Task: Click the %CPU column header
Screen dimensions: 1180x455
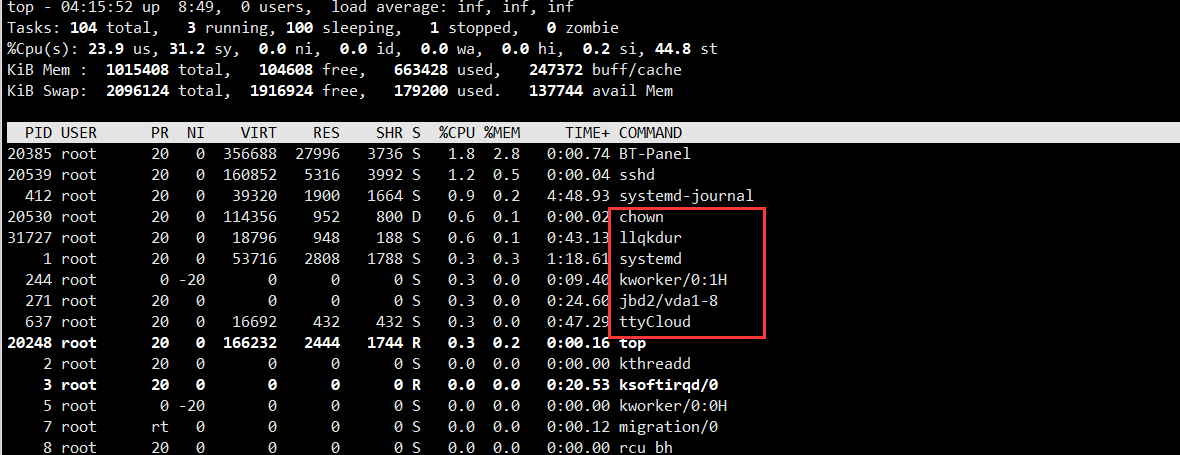Action: (x=457, y=133)
